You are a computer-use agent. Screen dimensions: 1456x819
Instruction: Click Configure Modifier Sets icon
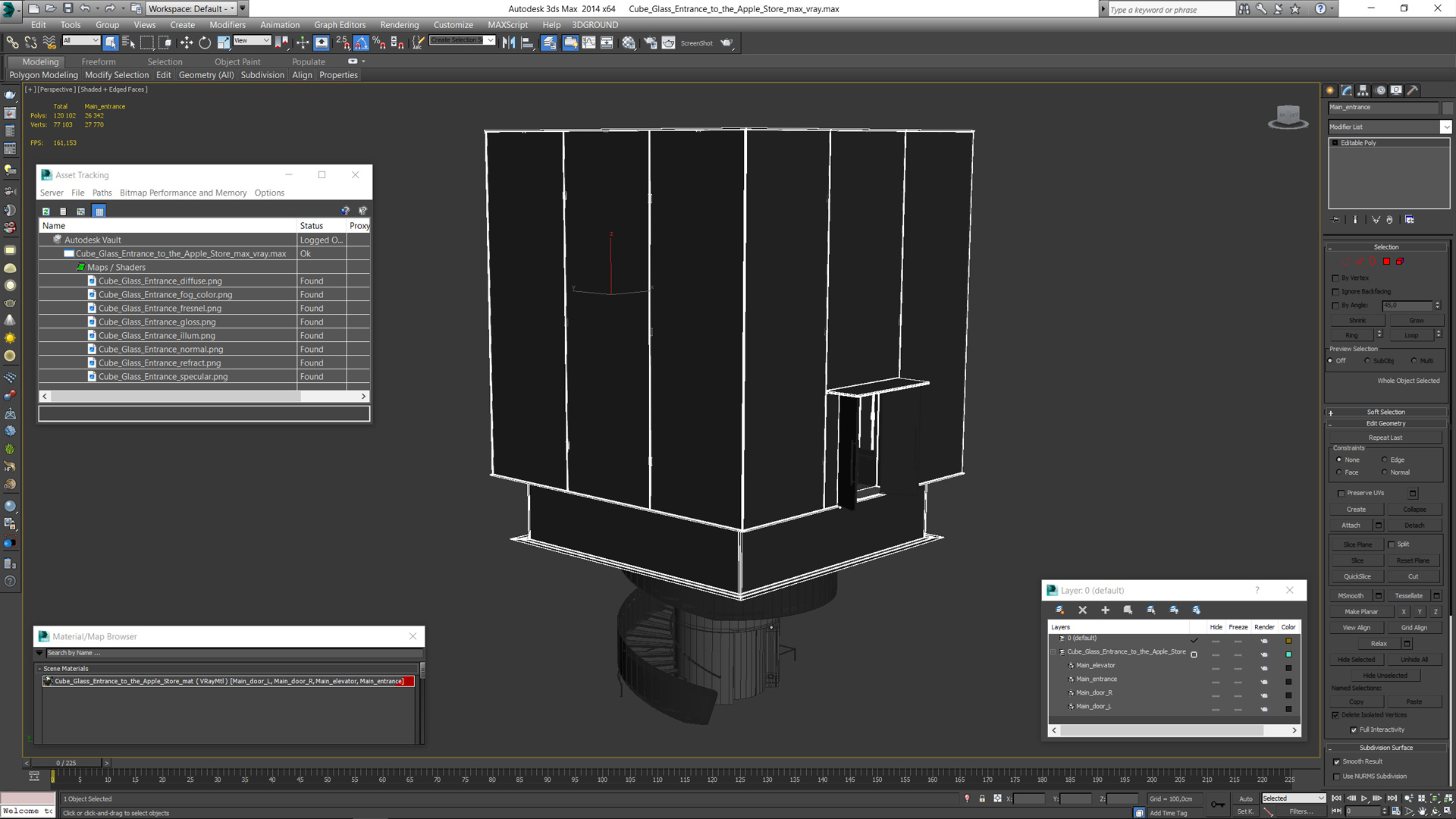(x=1409, y=220)
